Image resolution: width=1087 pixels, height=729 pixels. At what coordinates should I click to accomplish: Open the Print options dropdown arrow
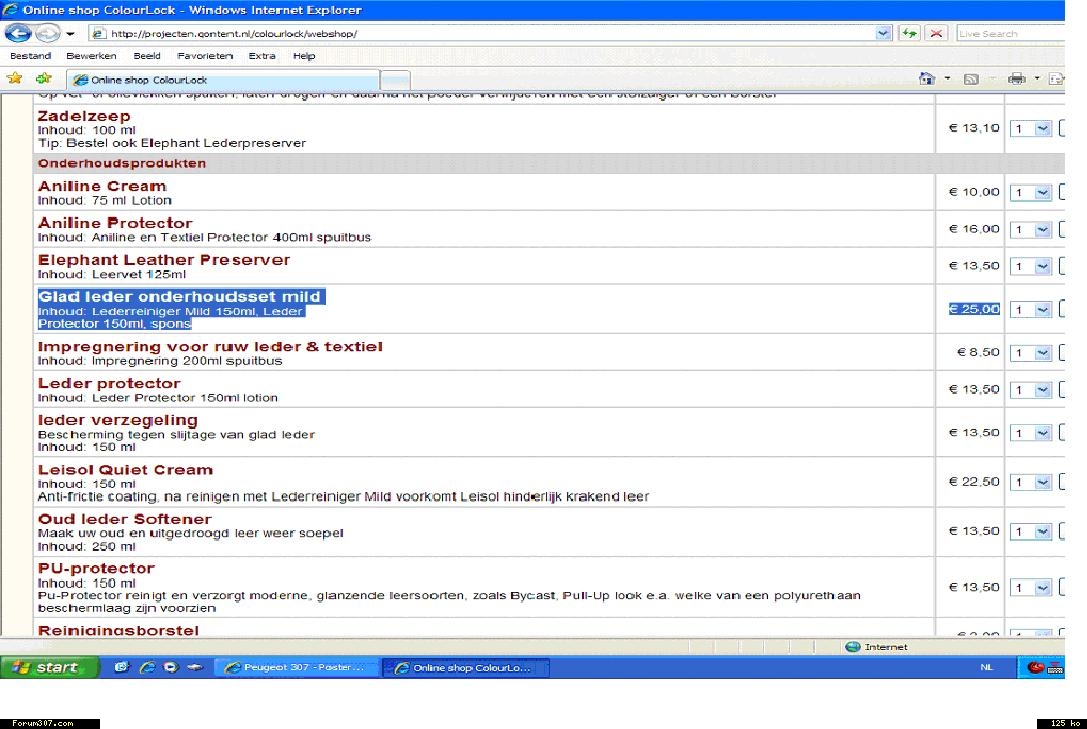tap(1036, 78)
